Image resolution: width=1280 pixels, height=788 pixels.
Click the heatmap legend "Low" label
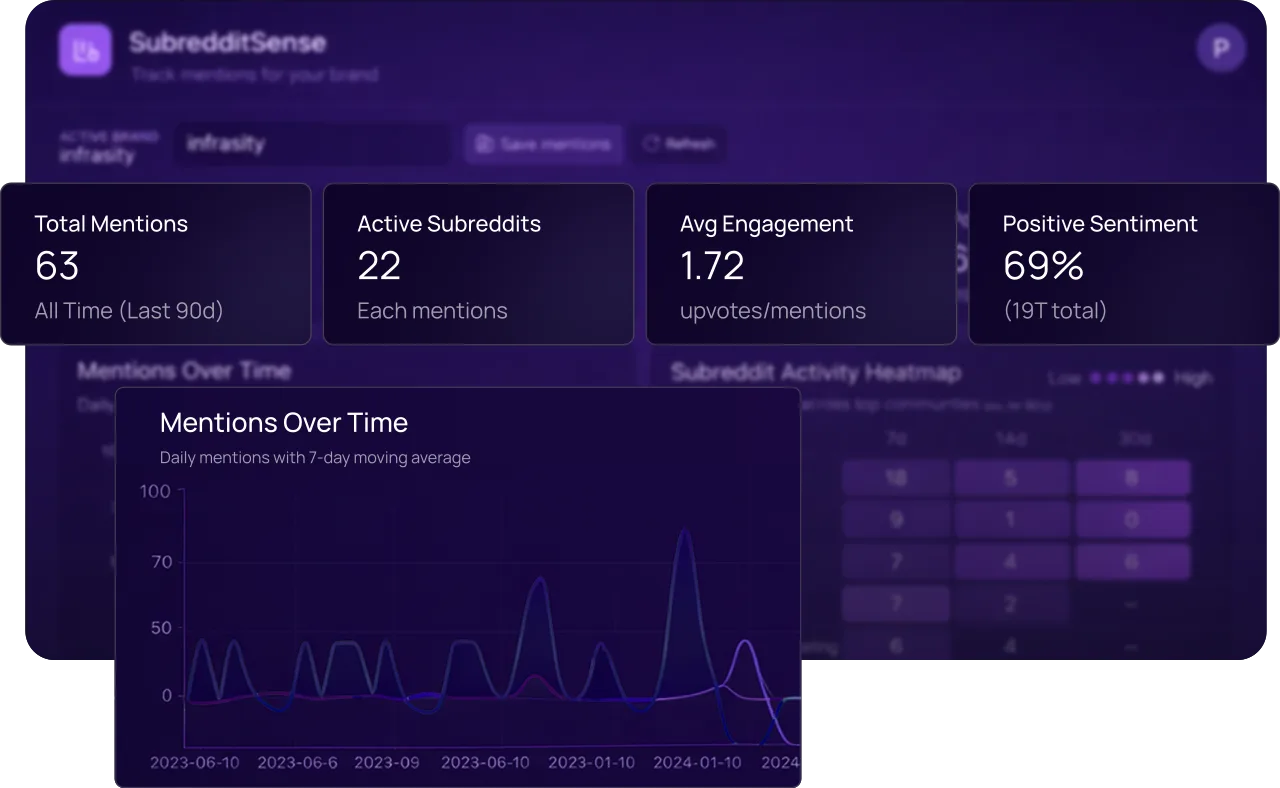1065,378
